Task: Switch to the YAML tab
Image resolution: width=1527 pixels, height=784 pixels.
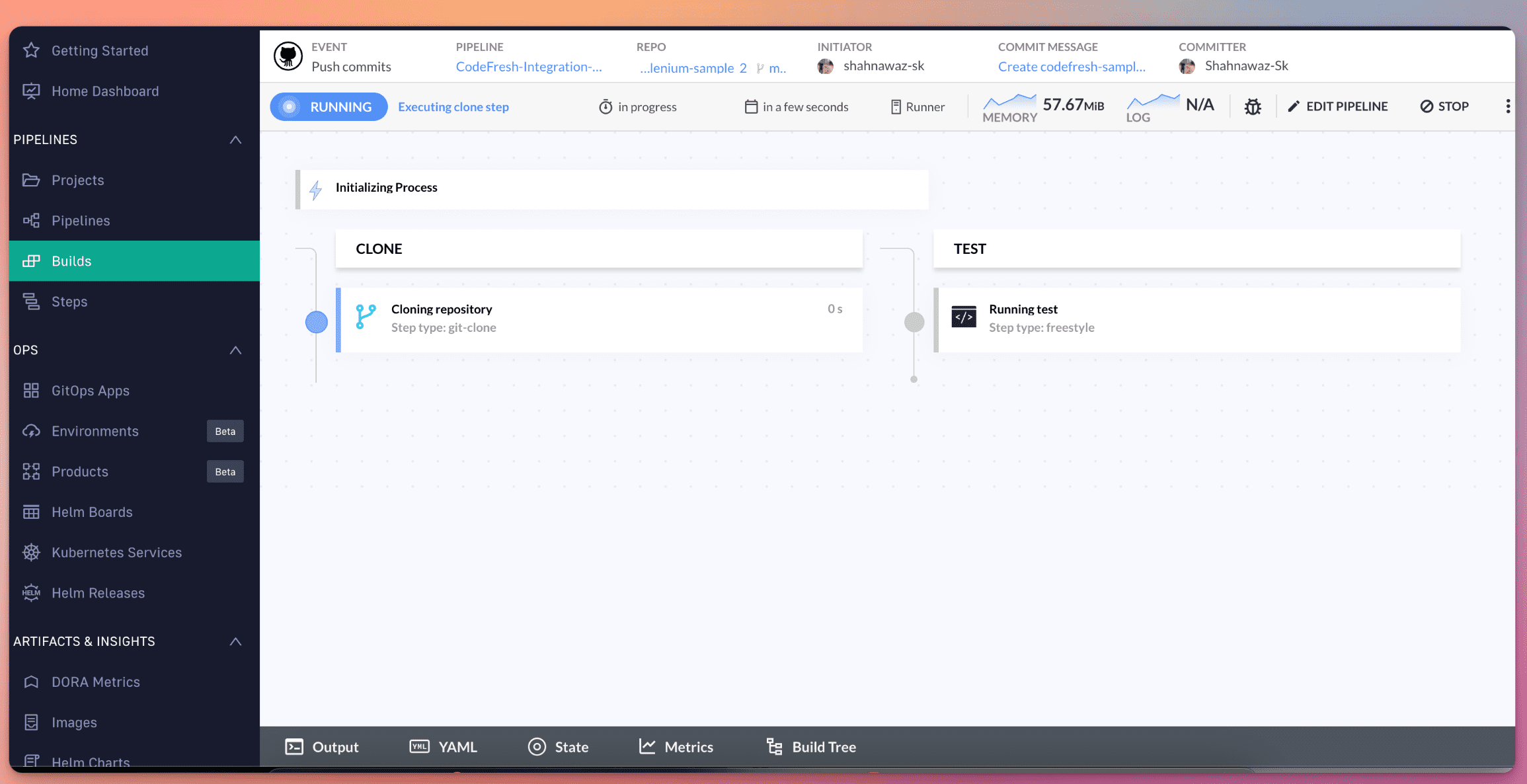Action: tap(444, 746)
